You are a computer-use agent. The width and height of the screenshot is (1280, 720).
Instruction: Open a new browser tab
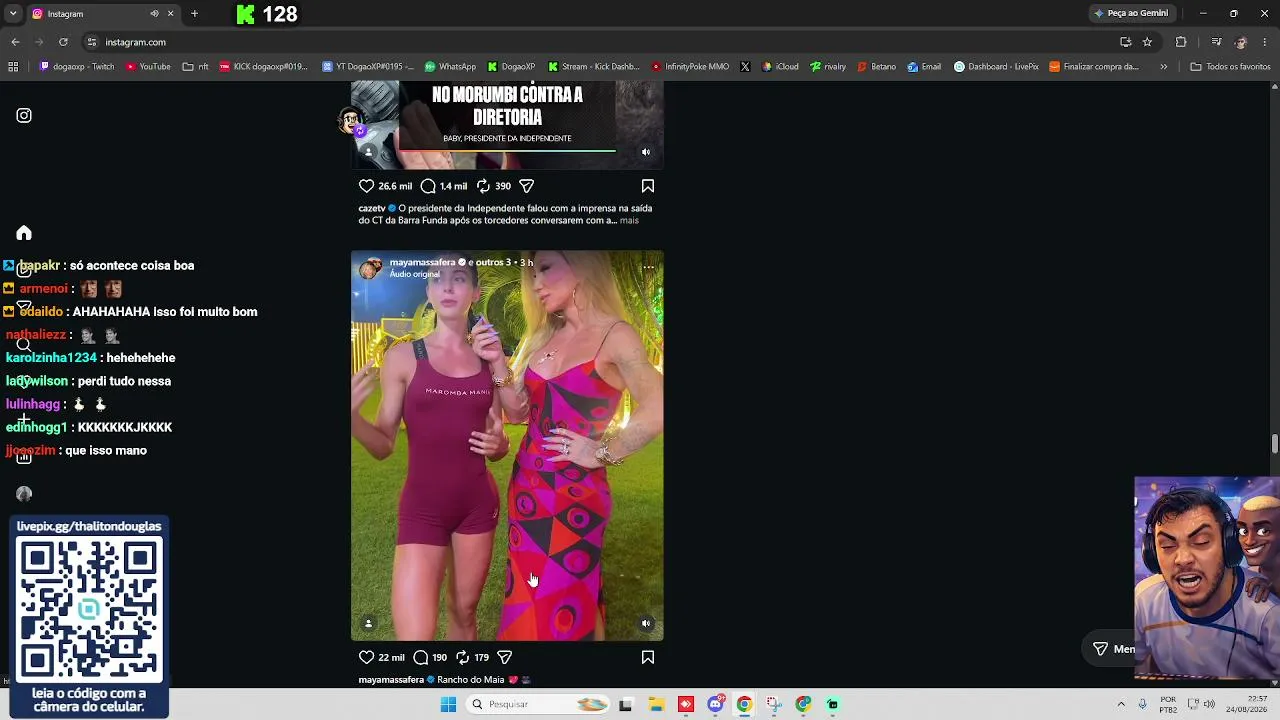[x=194, y=14]
